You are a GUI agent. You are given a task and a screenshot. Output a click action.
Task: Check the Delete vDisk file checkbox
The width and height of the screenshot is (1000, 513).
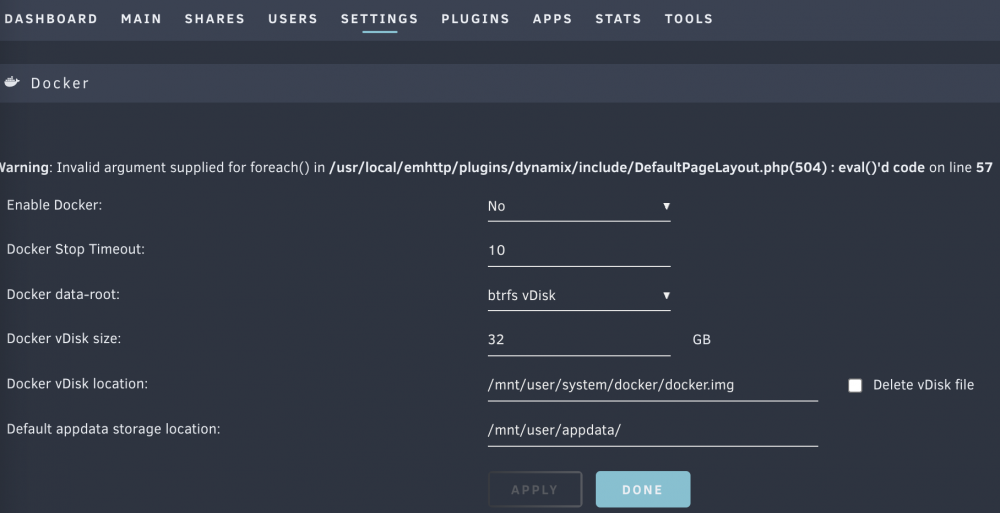(855, 385)
